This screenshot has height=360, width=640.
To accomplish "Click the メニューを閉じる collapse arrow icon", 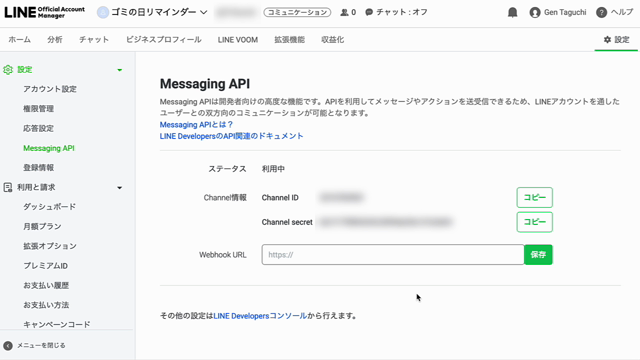I will click(x=8, y=346).
